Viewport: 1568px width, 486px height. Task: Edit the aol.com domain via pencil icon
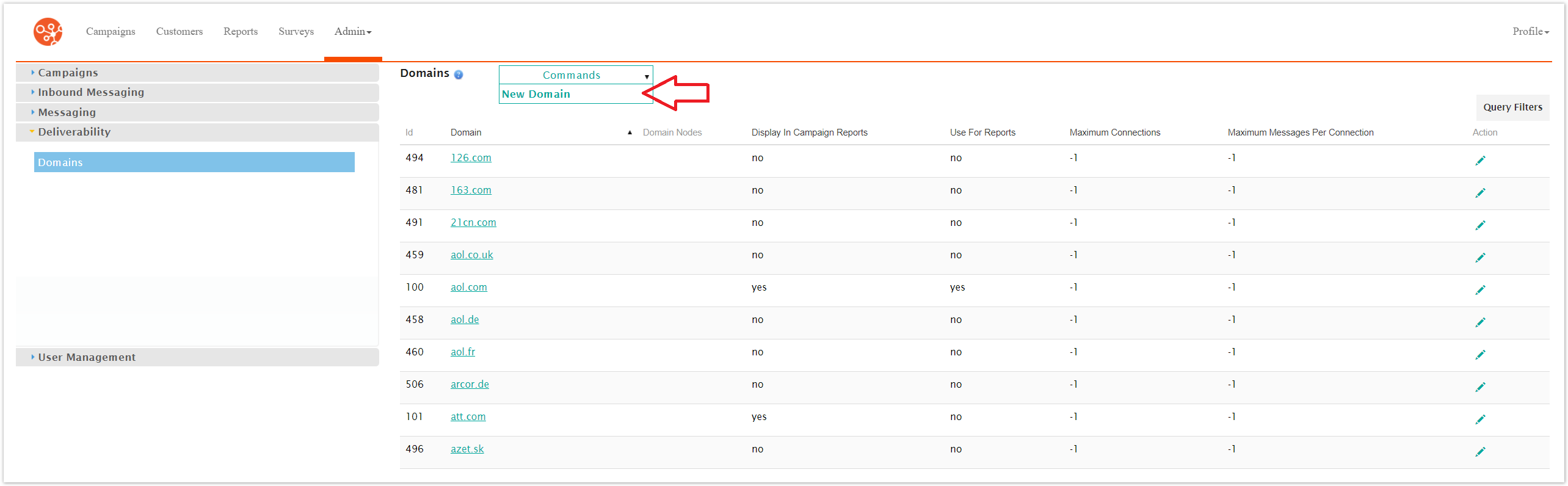point(1480,290)
